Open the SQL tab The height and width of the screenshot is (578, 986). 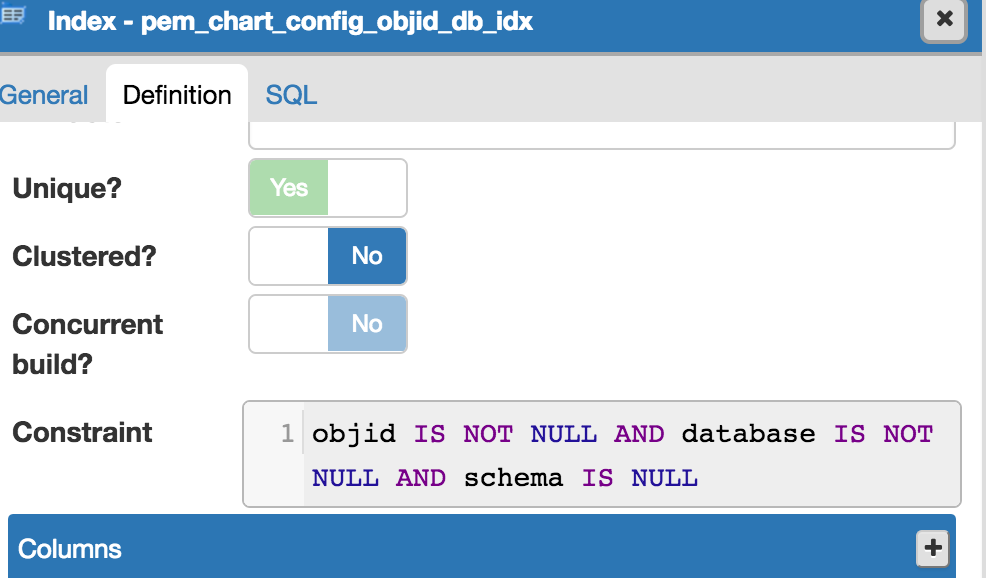[291, 95]
